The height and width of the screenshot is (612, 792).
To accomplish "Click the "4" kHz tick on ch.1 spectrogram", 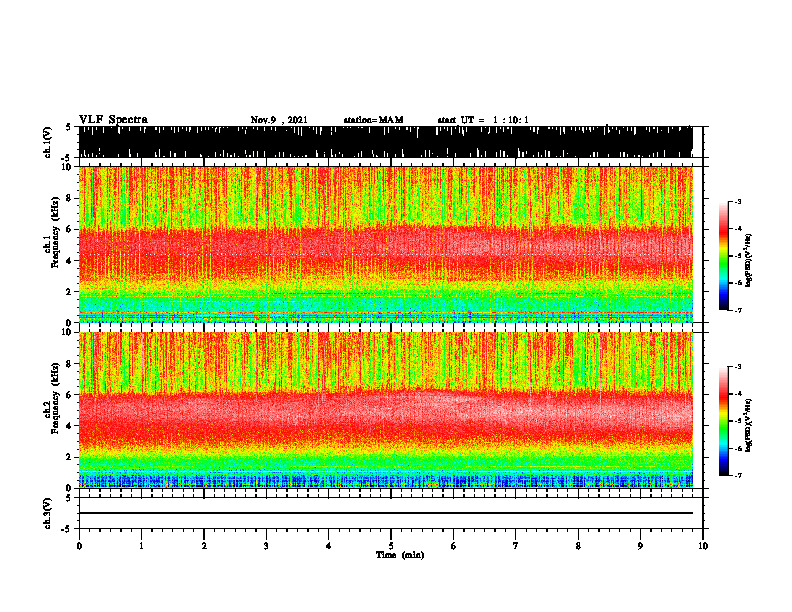I will point(70,261).
